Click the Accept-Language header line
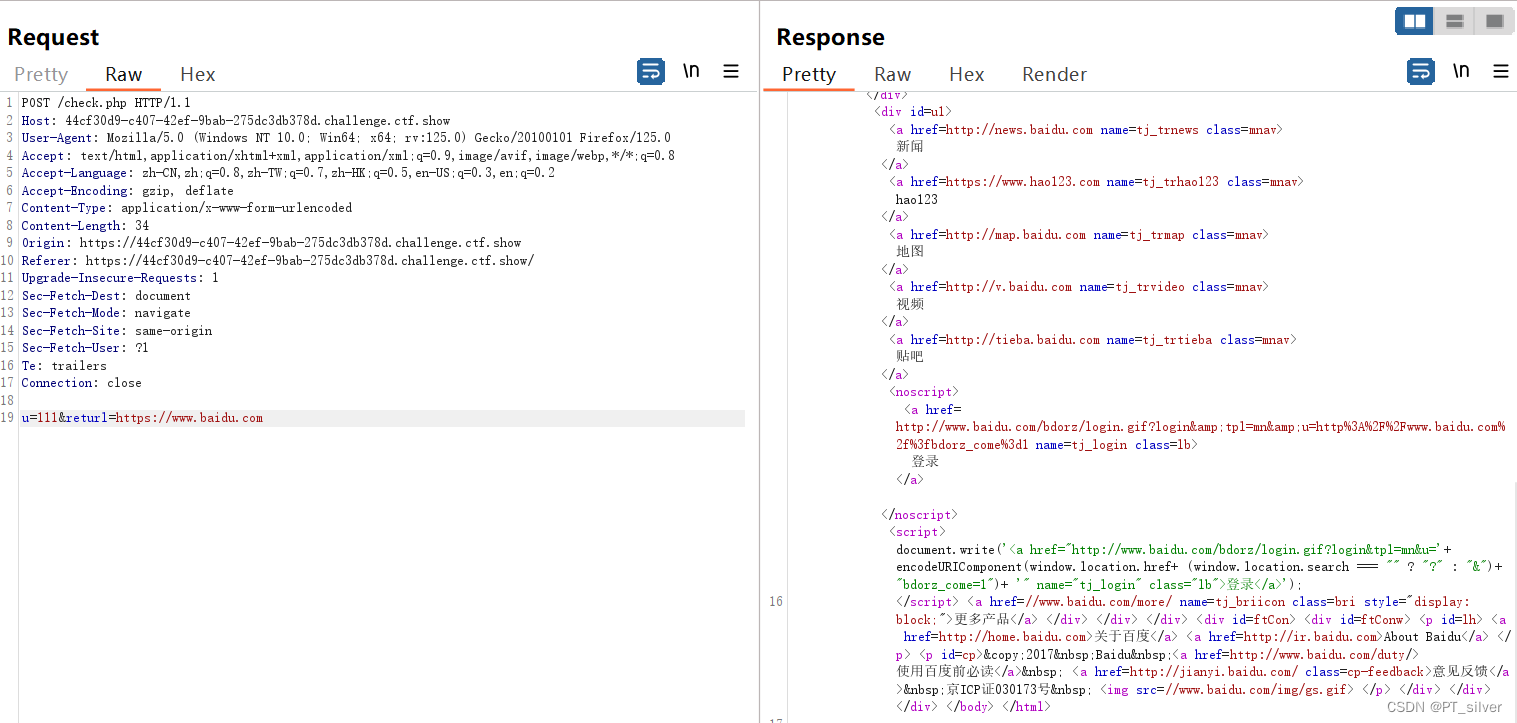 (288, 173)
